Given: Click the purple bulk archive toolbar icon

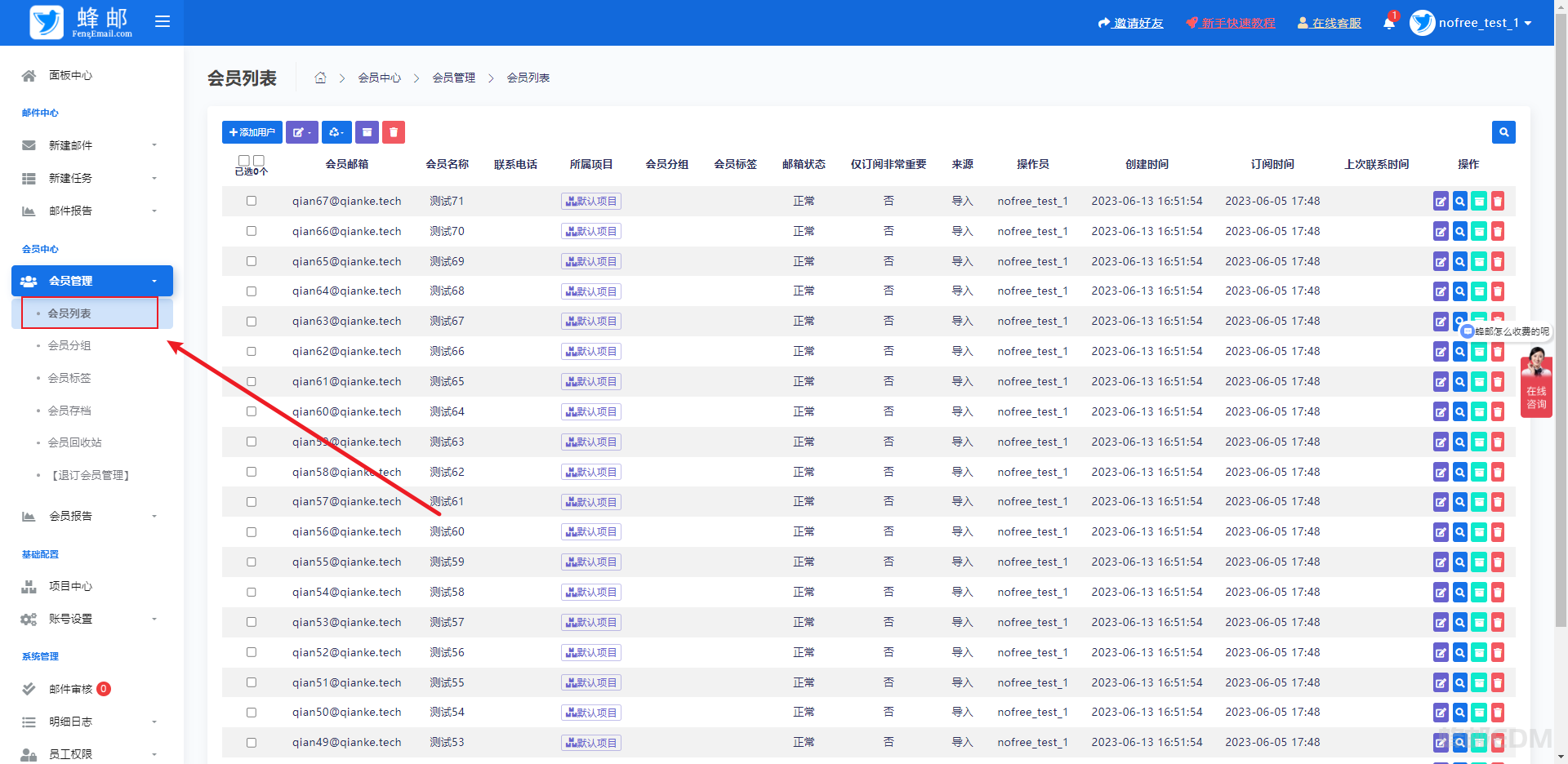Looking at the screenshot, I should coord(367,132).
